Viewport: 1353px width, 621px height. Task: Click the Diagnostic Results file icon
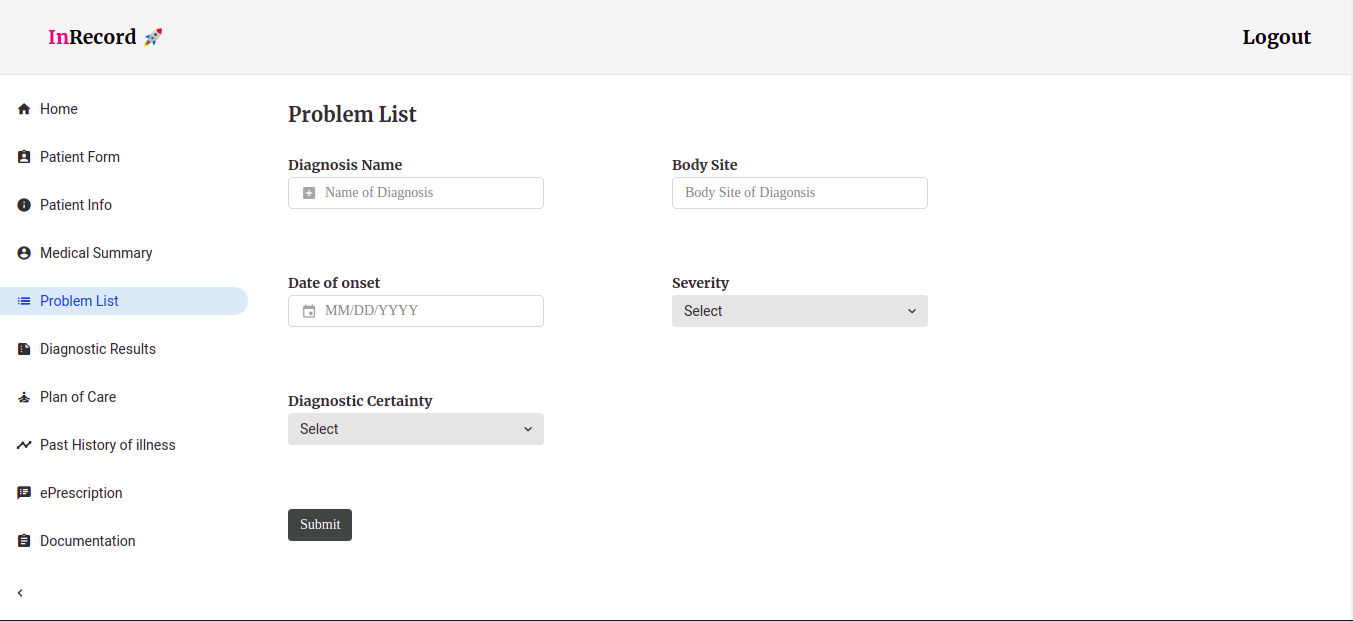pos(24,349)
